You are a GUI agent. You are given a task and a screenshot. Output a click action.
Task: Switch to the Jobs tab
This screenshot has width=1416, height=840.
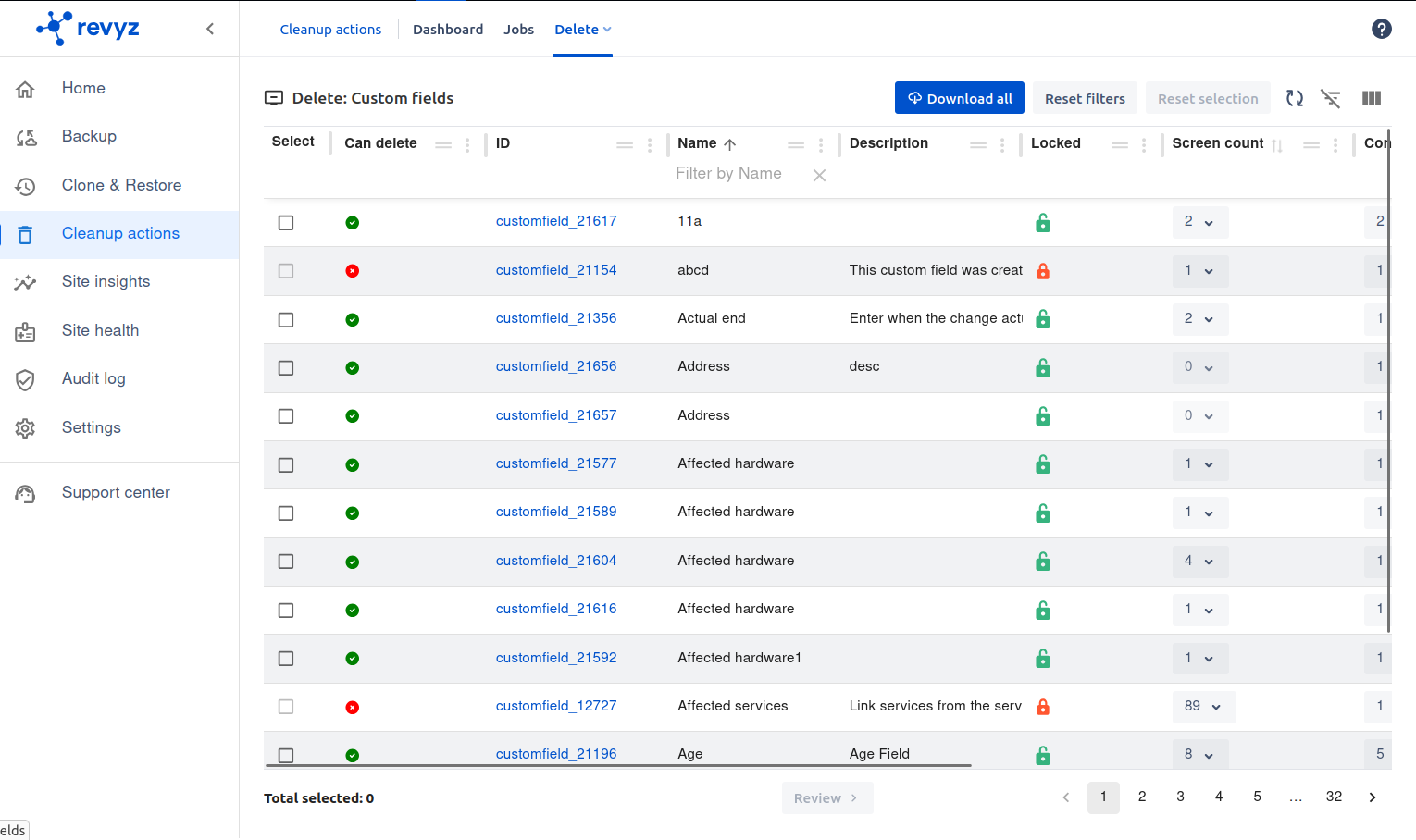click(519, 30)
